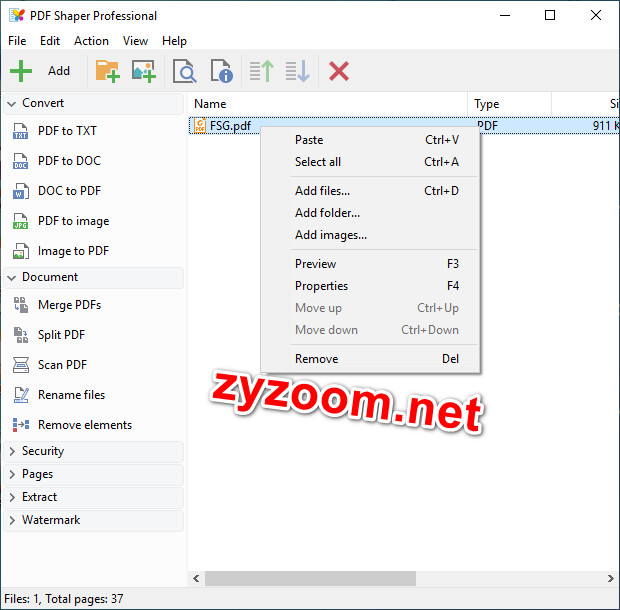Click the Image to PDF icon
This screenshot has width=620, height=610.
[21, 251]
